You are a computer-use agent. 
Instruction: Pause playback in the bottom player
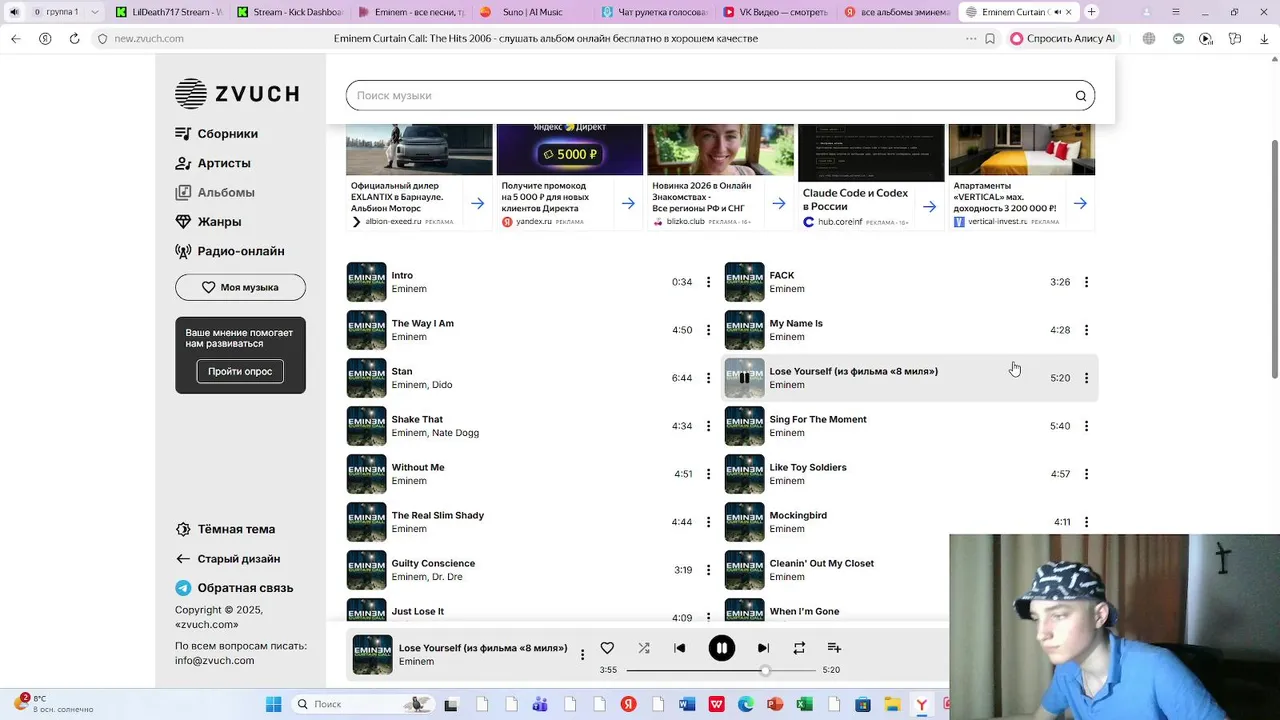[722, 648]
